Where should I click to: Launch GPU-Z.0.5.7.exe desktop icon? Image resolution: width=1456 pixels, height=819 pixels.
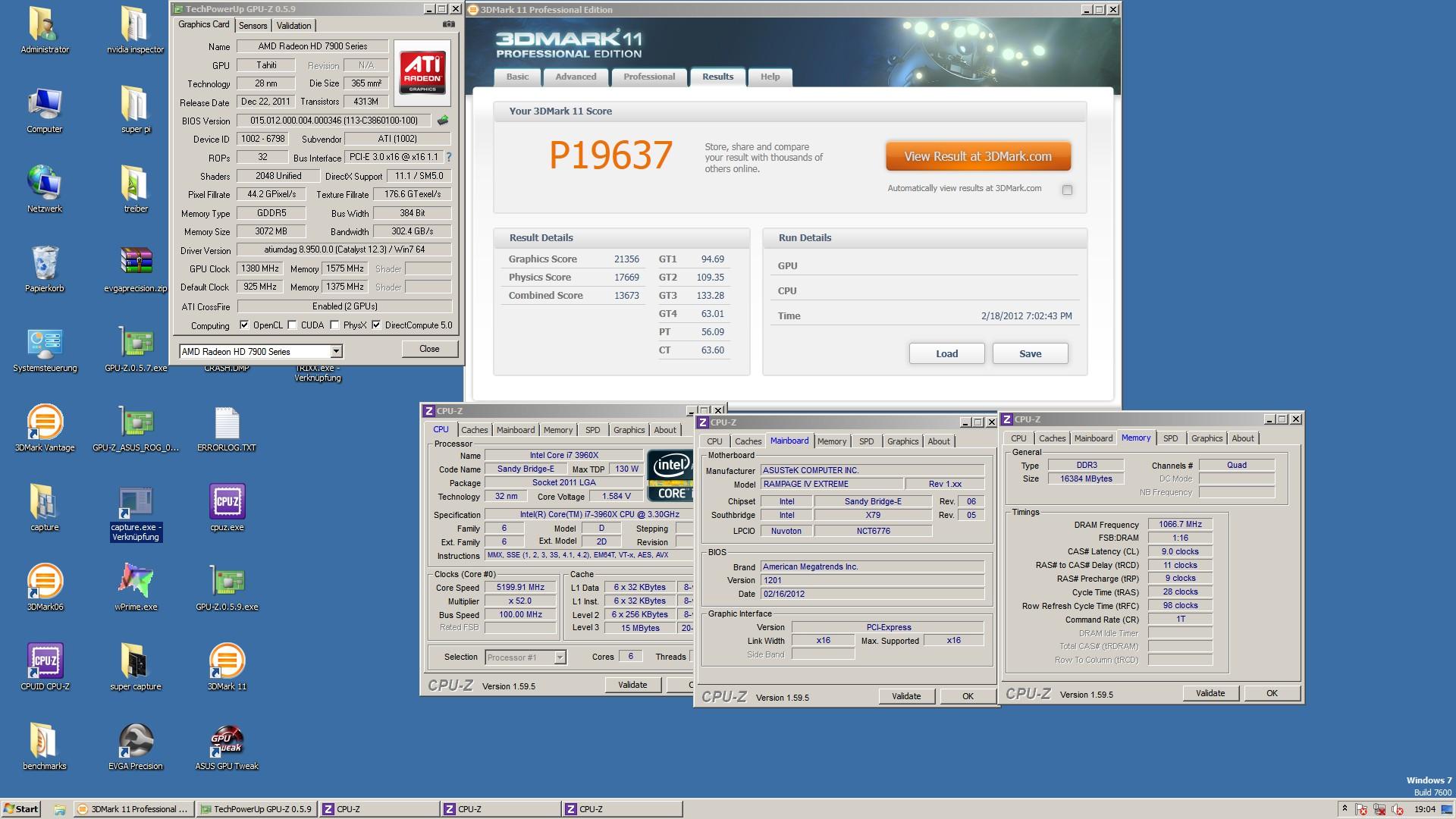pyautogui.click(x=136, y=349)
